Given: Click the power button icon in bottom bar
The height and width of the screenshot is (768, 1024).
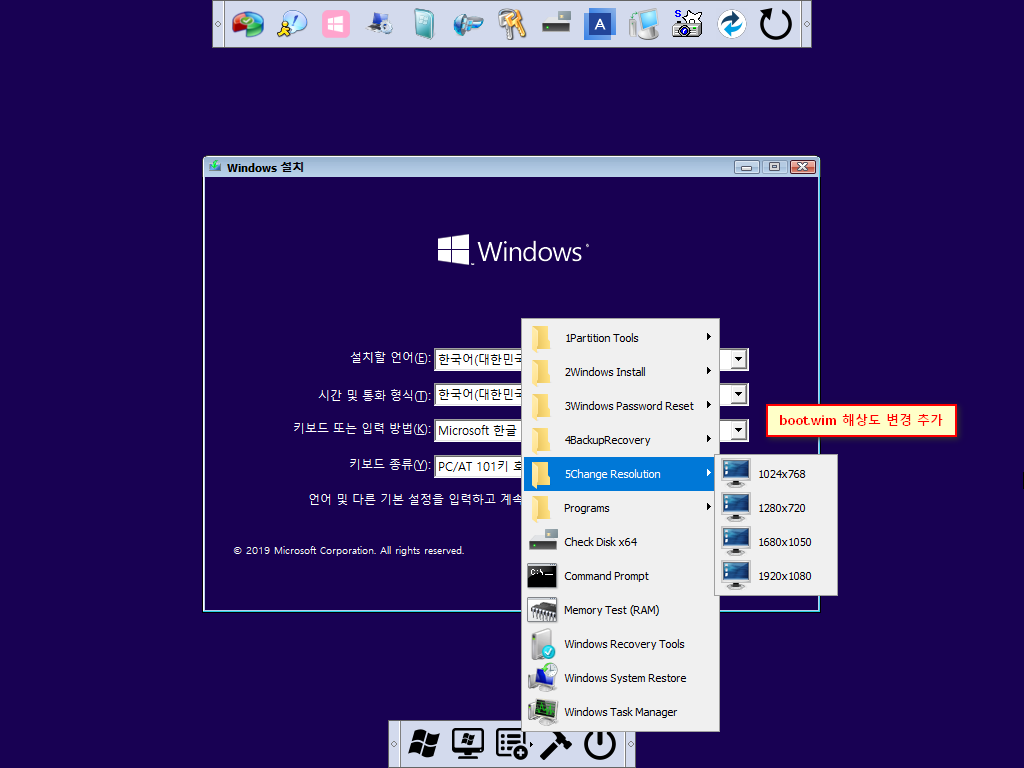Looking at the screenshot, I should (x=600, y=744).
